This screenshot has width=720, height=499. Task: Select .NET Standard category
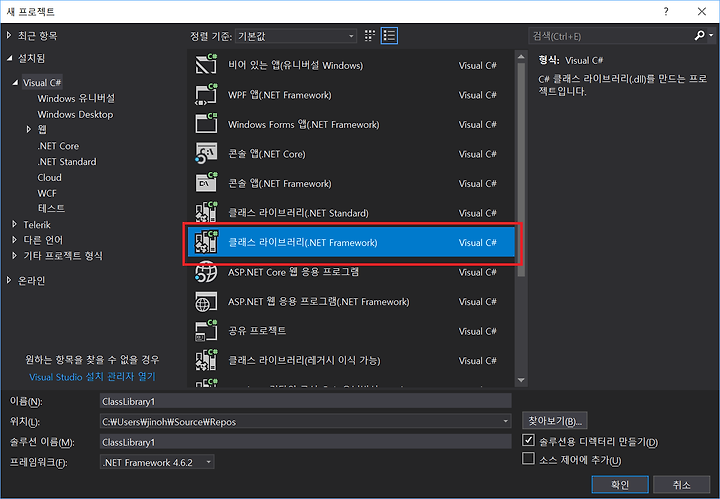67,162
